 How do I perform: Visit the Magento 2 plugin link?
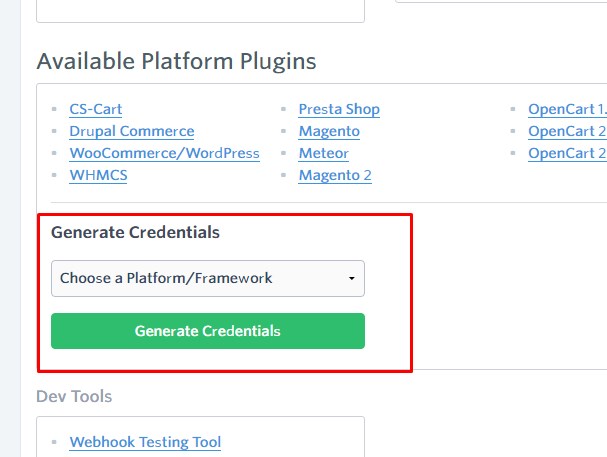(x=335, y=175)
